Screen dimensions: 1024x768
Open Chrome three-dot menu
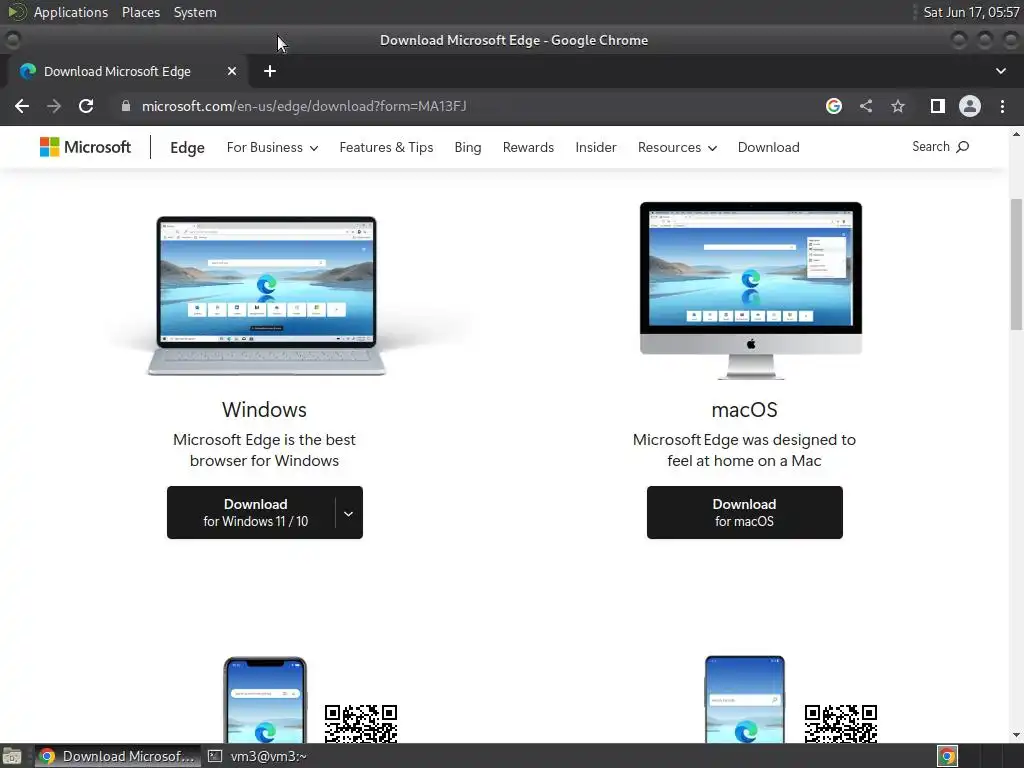(x=1002, y=106)
